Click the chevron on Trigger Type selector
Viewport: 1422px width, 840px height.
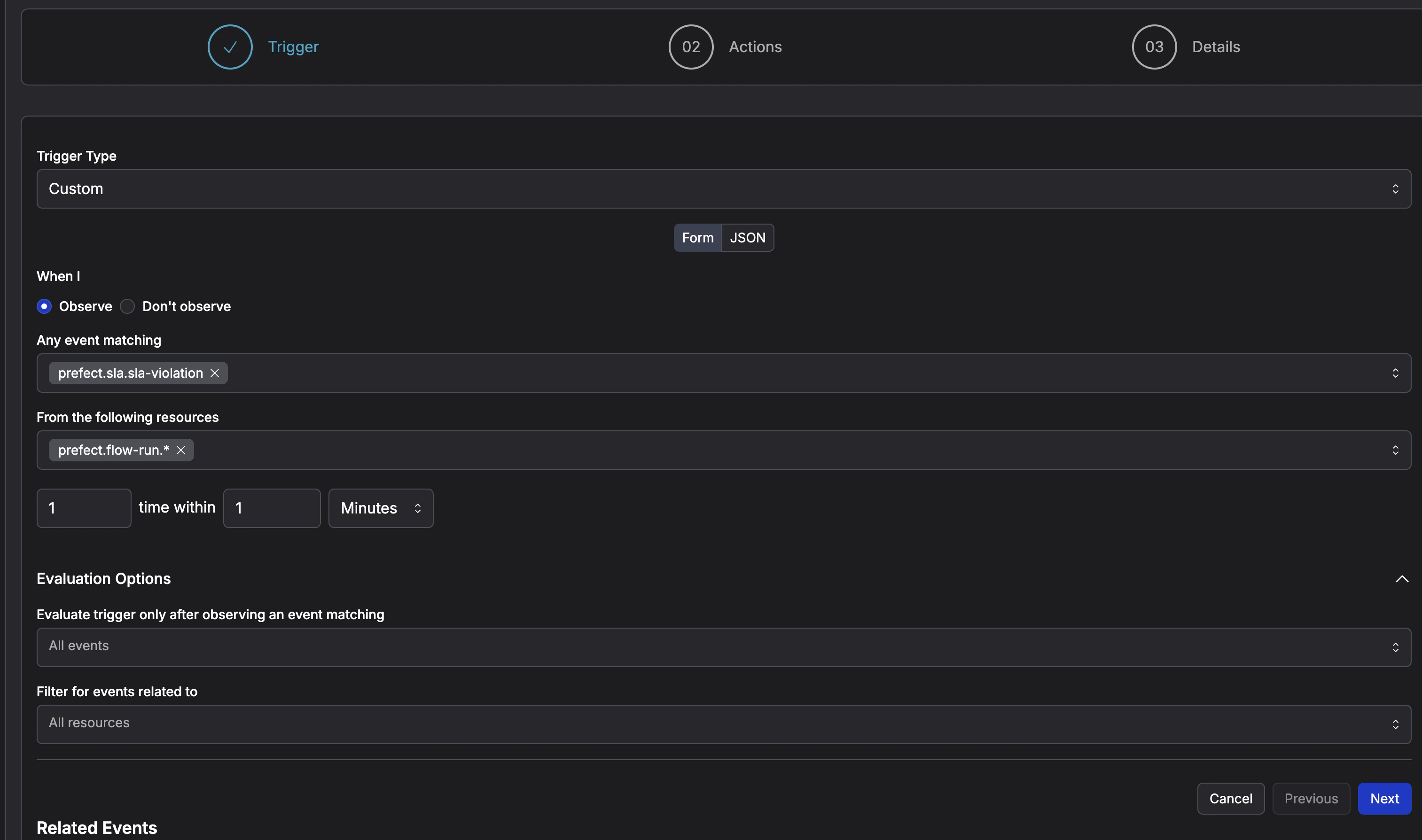tap(1395, 188)
